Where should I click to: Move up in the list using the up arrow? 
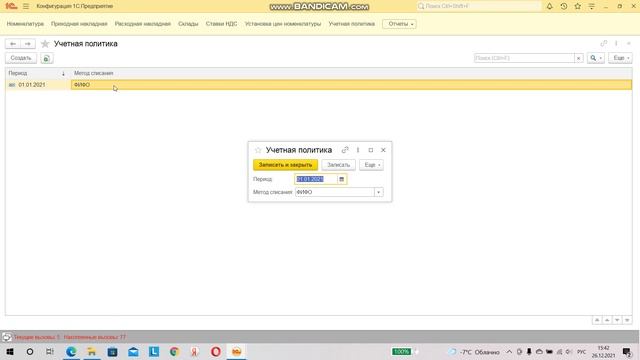click(607, 320)
